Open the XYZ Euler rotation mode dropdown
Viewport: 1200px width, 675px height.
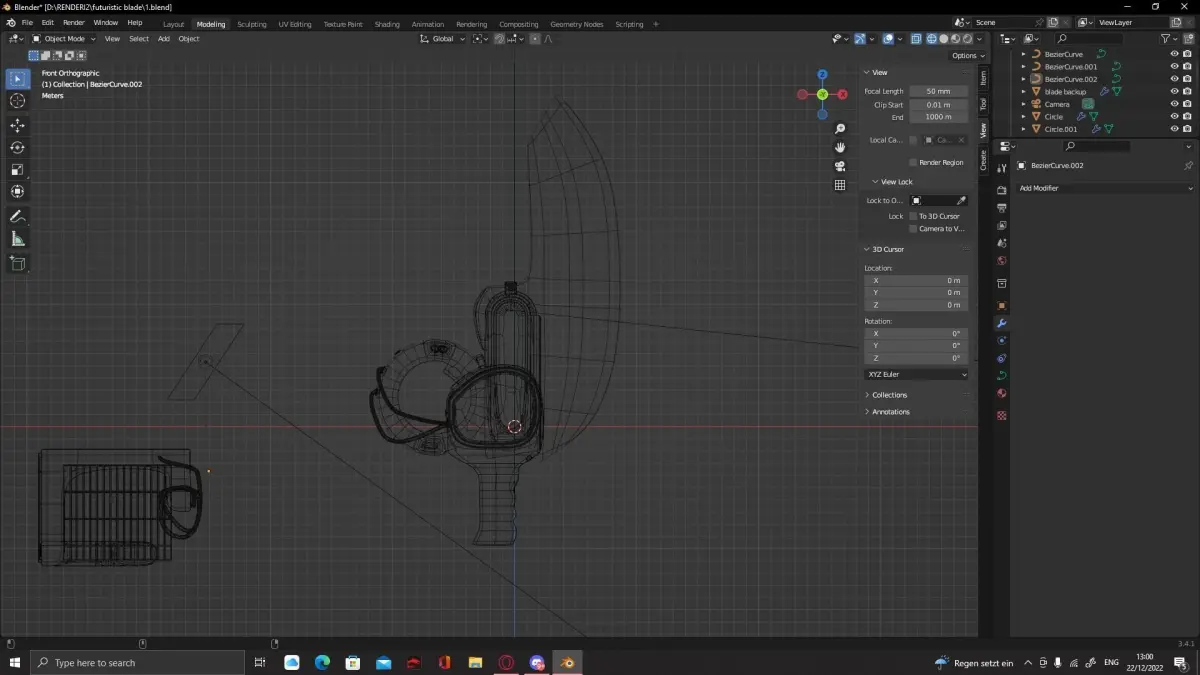click(x=916, y=374)
